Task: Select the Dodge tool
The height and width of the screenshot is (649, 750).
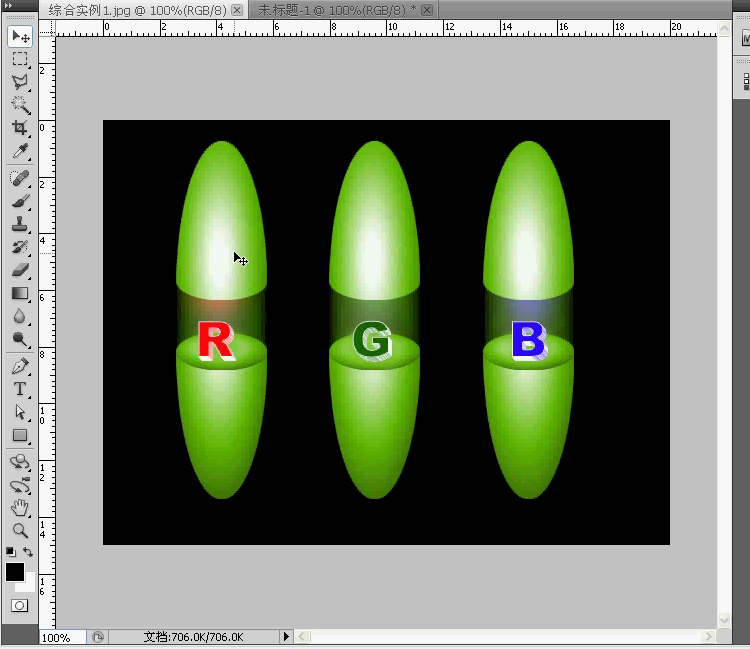Action: [20, 339]
